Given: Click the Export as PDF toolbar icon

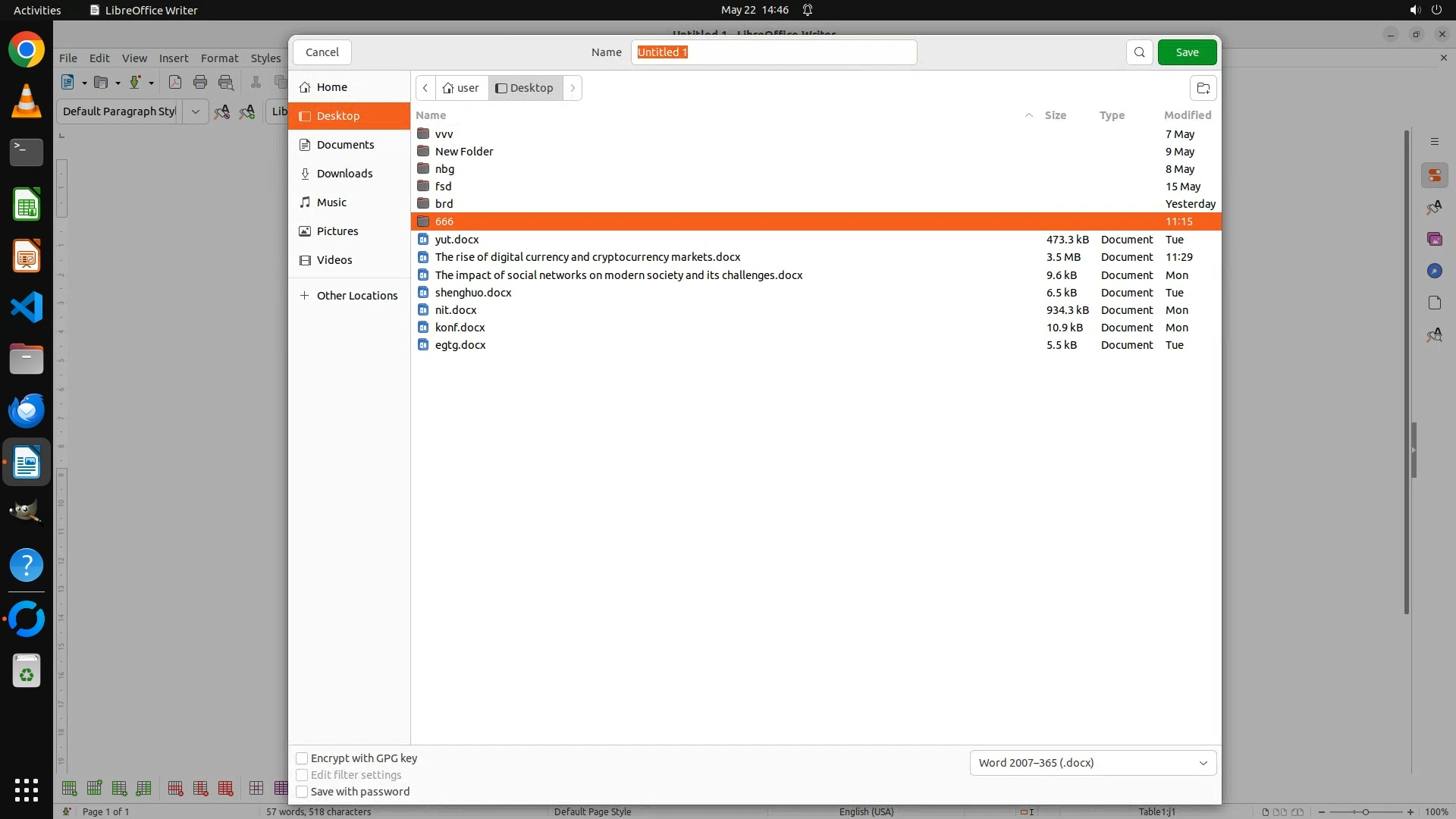Looking at the screenshot, I should pyautogui.click(x=175, y=83).
